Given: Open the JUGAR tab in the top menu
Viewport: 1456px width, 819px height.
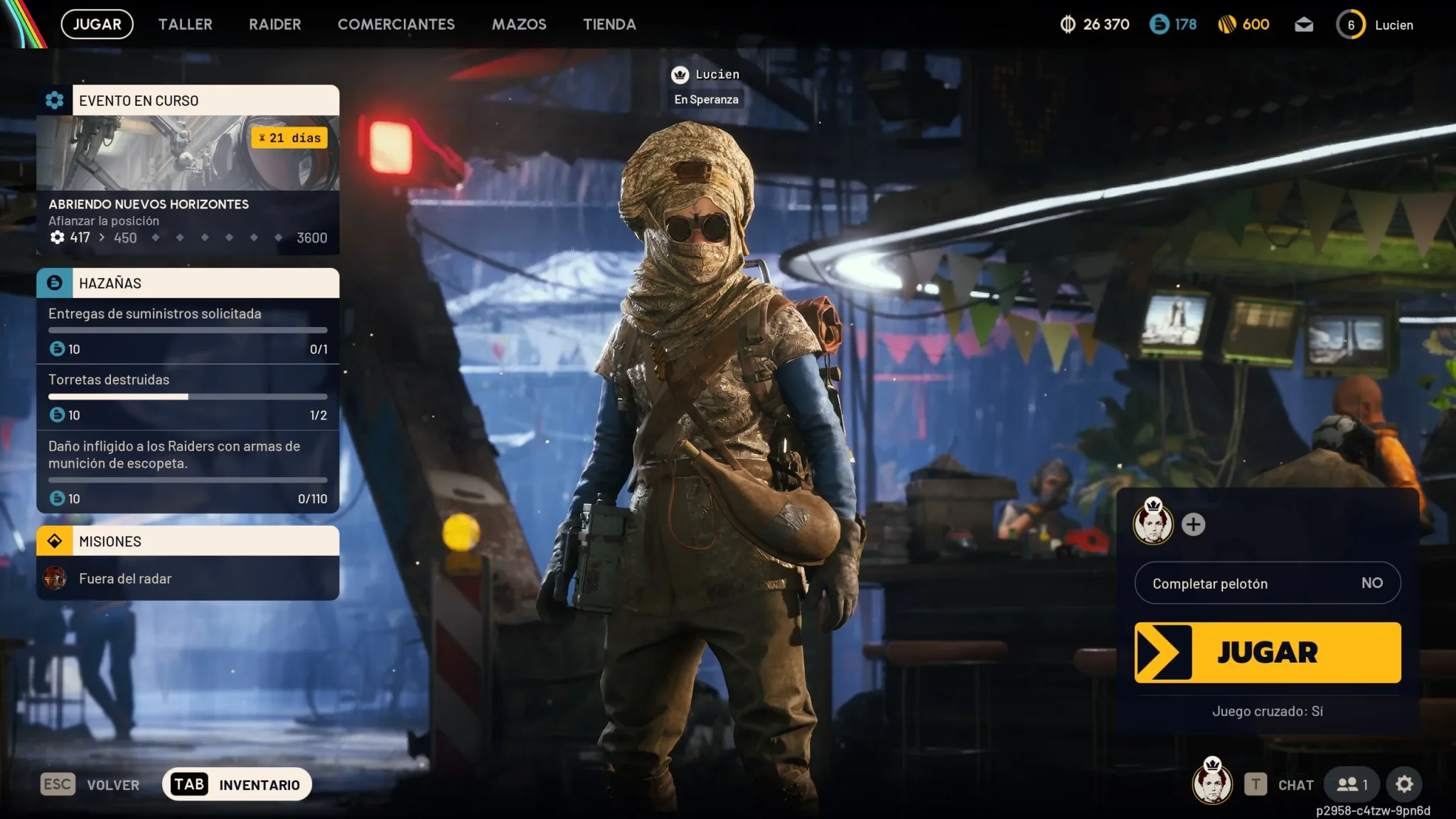Looking at the screenshot, I should tap(97, 24).
